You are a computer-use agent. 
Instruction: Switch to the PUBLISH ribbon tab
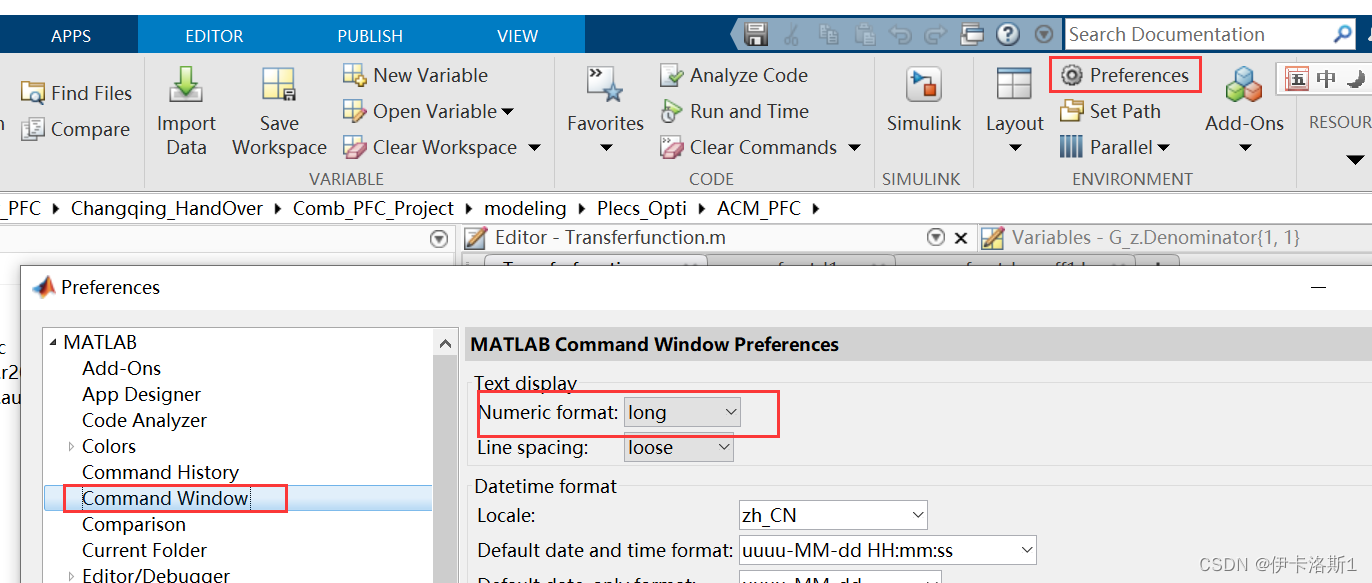click(x=369, y=33)
